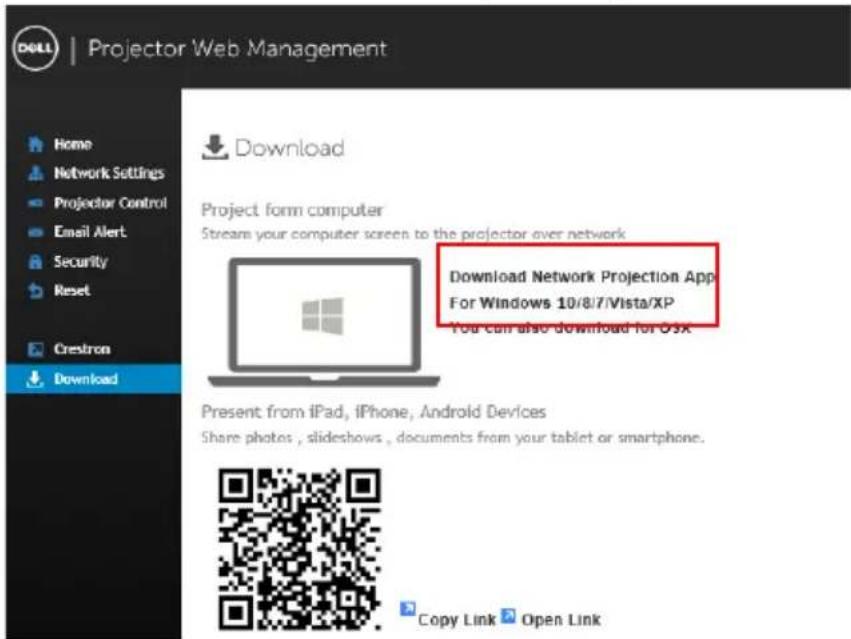The image size is (851, 639).
Task: Click For Windows 10/8/7/Vista/XP link
Action: 562,303
